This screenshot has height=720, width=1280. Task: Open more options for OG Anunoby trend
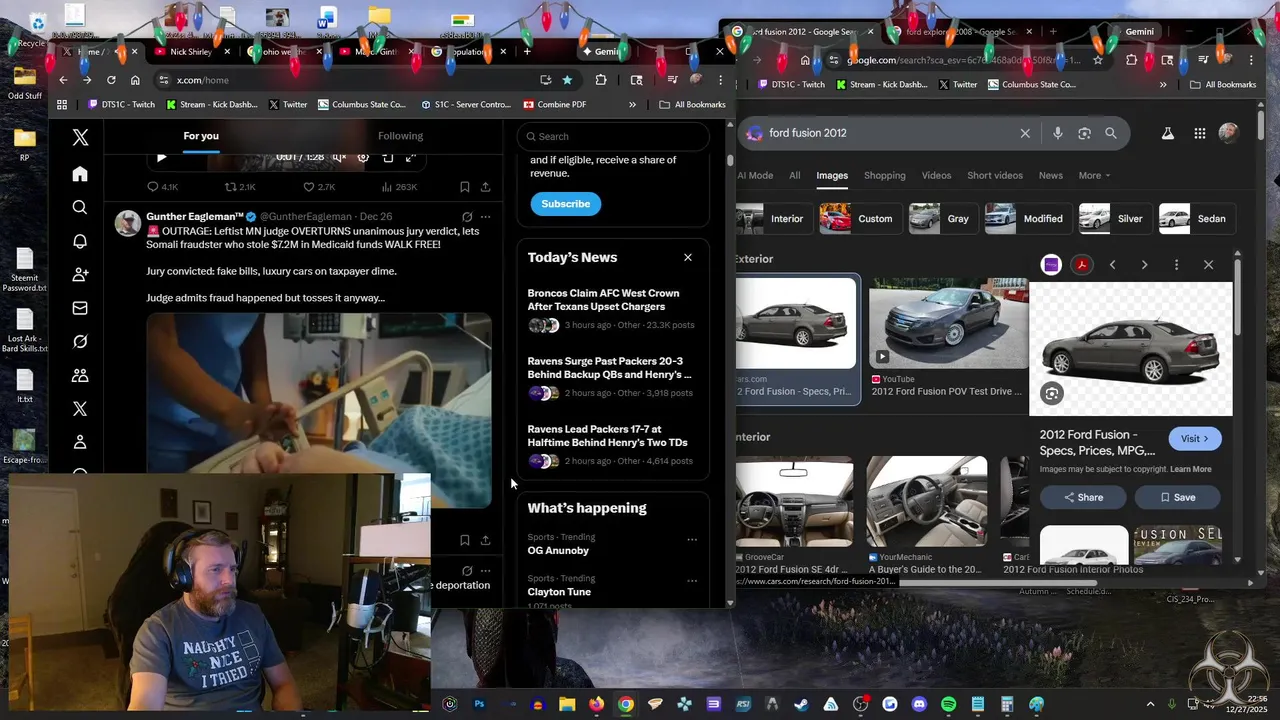click(692, 539)
